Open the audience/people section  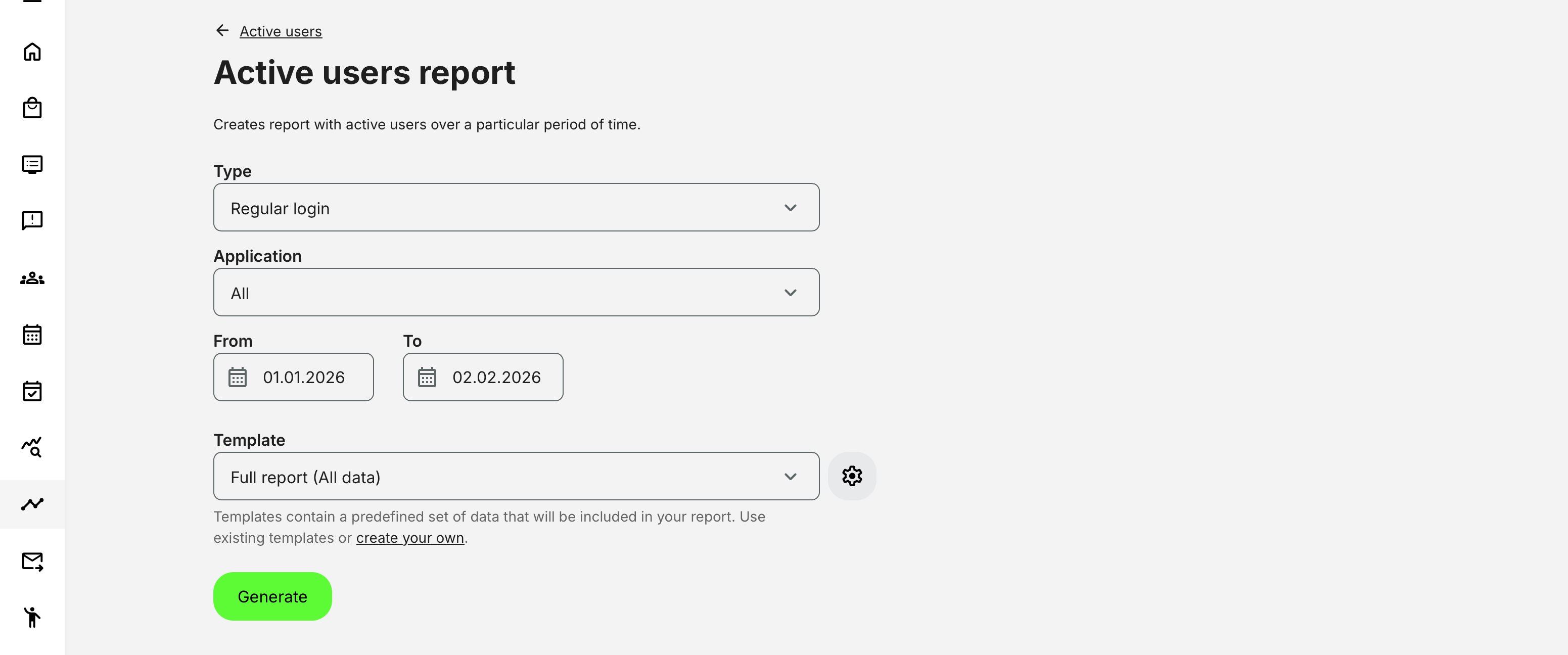point(32,278)
